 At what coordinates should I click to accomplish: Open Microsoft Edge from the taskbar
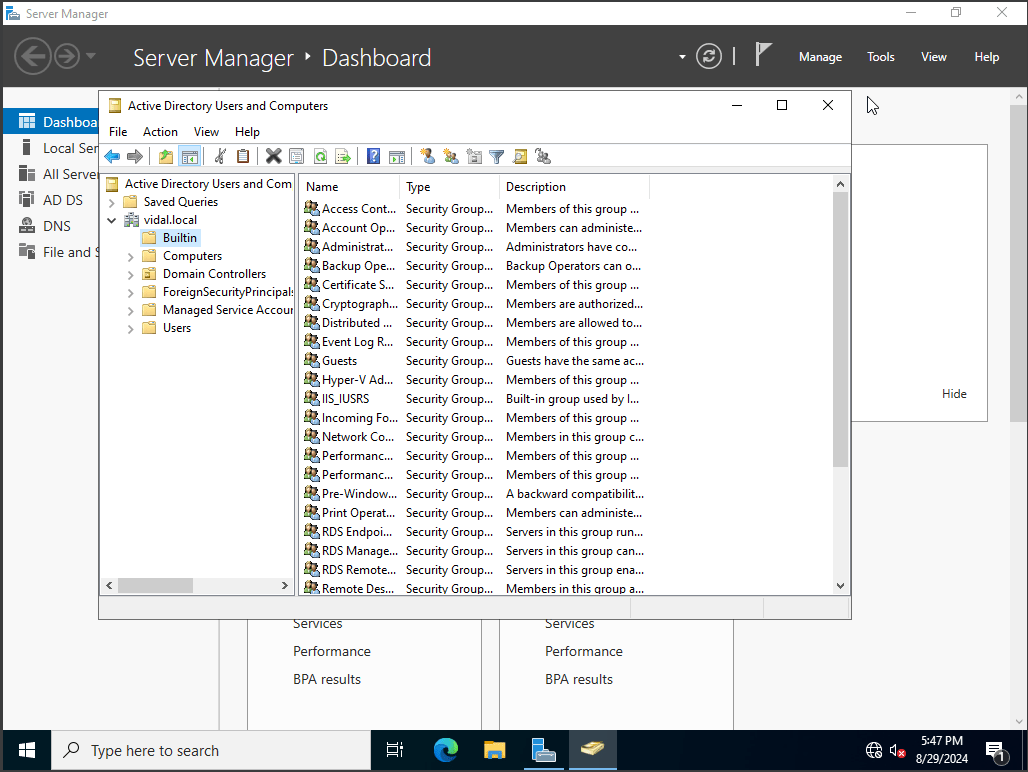(x=446, y=750)
